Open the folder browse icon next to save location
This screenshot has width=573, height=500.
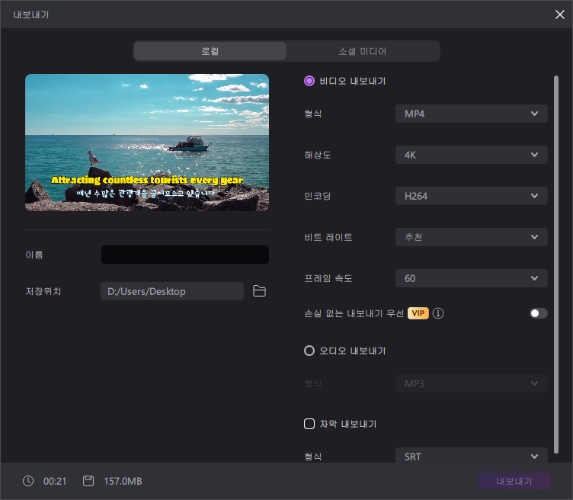(x=259, y=291)
